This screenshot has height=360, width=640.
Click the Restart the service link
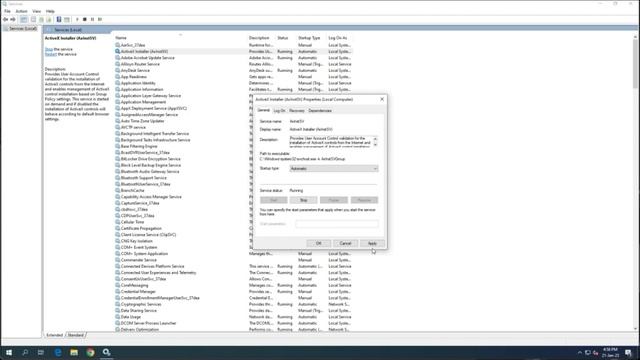(x=51, y=54)
